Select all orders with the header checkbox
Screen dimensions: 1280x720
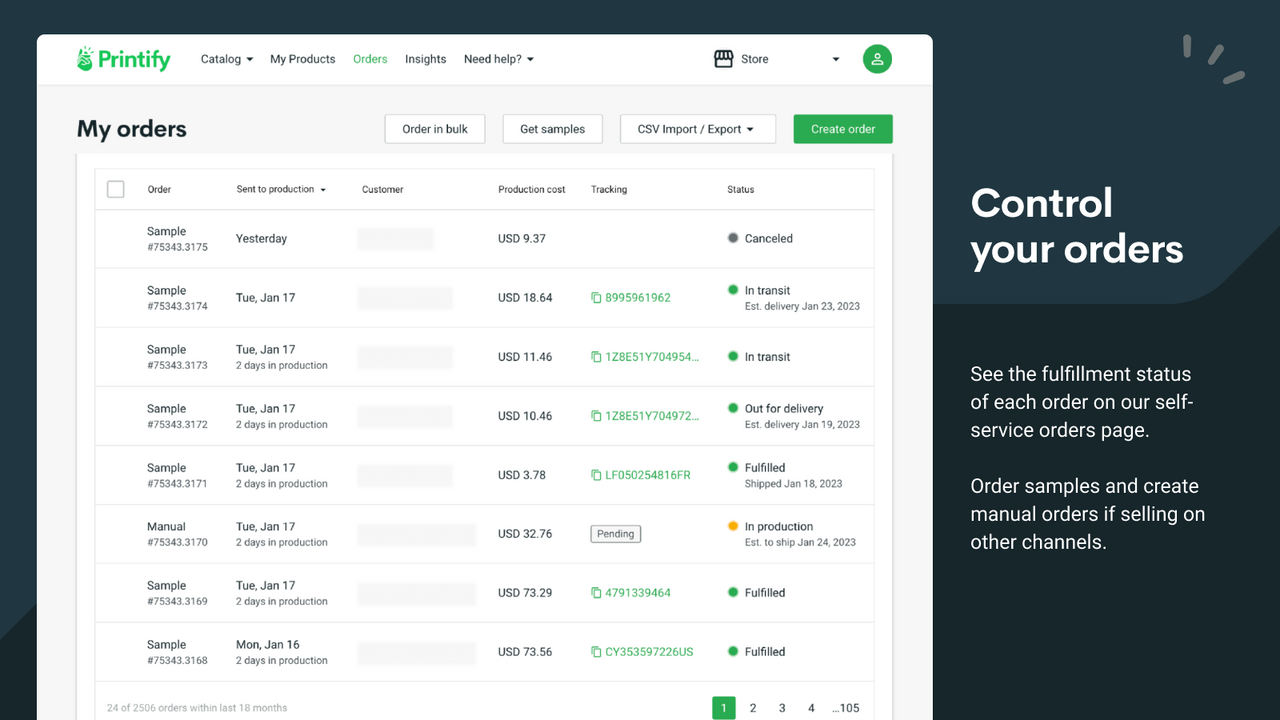pos(115,189)
